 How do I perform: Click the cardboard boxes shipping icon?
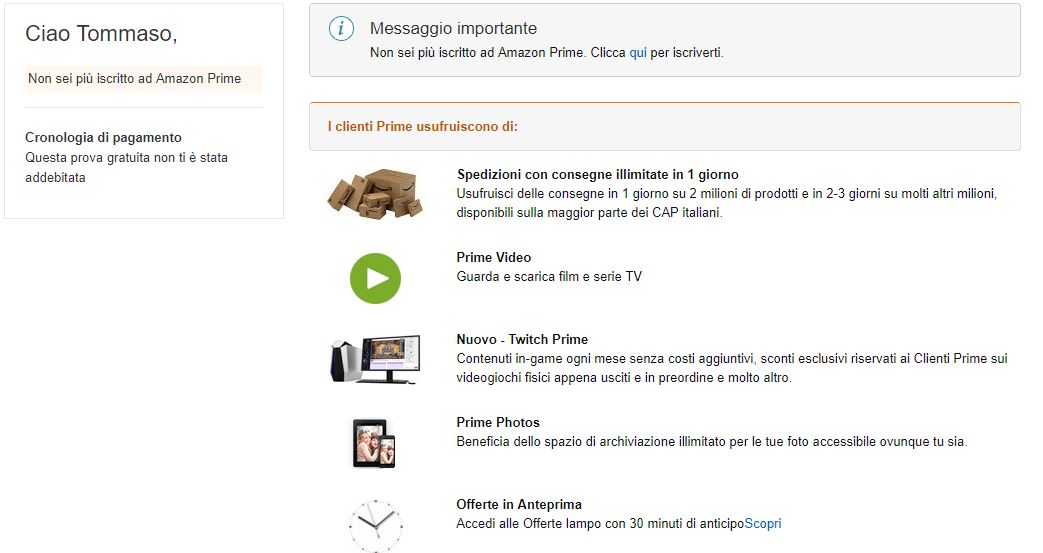point(375,193)
